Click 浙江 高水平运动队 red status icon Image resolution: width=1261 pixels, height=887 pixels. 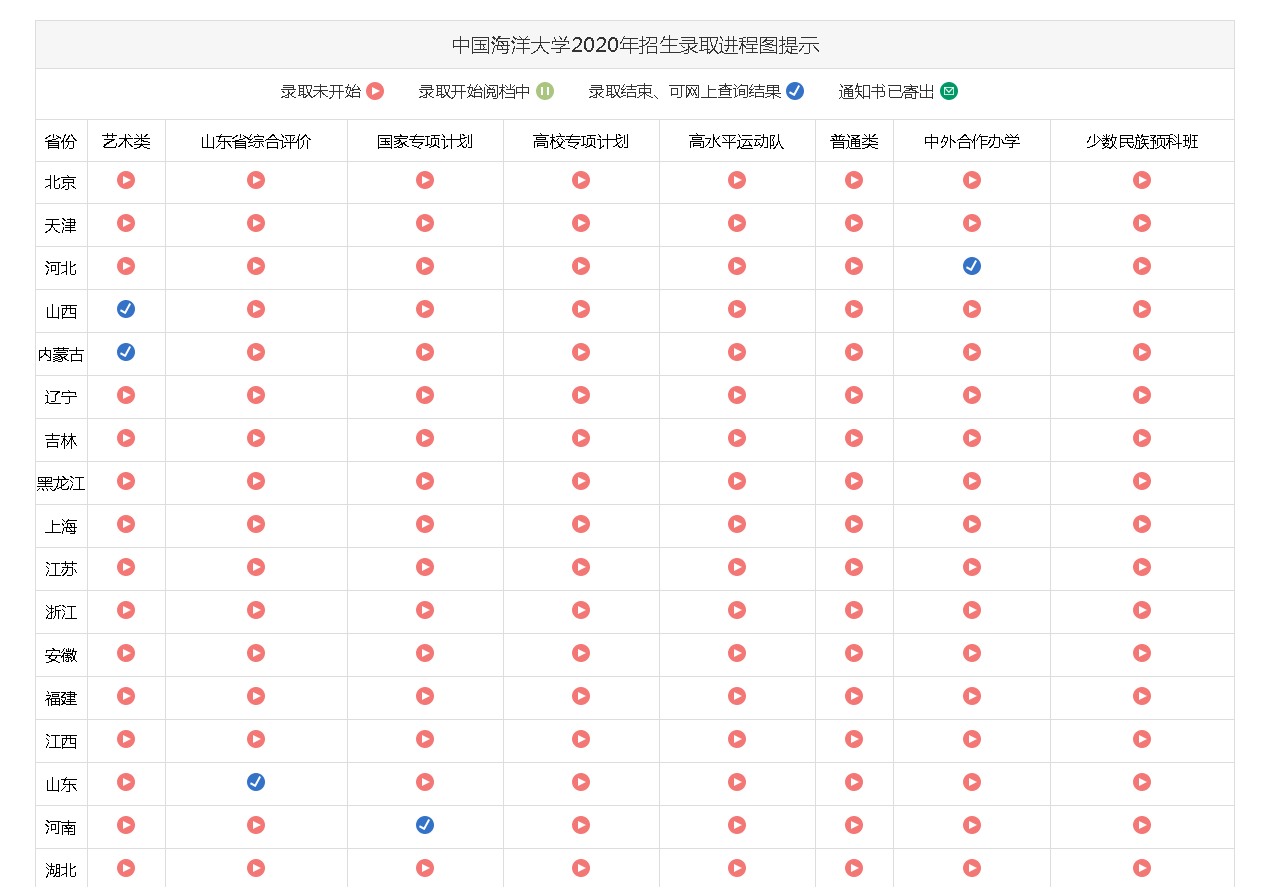737,610
